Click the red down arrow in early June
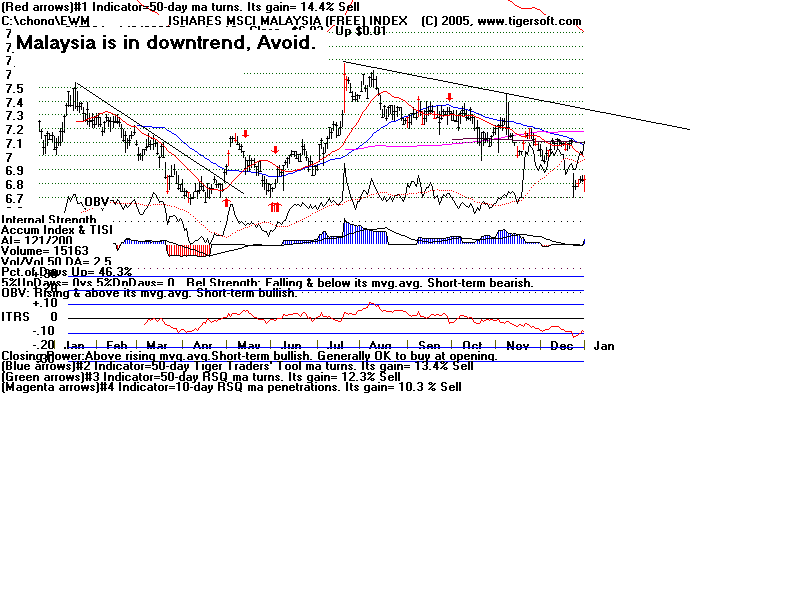The height and width of the screenshot is (600, 800). (275, 150)
